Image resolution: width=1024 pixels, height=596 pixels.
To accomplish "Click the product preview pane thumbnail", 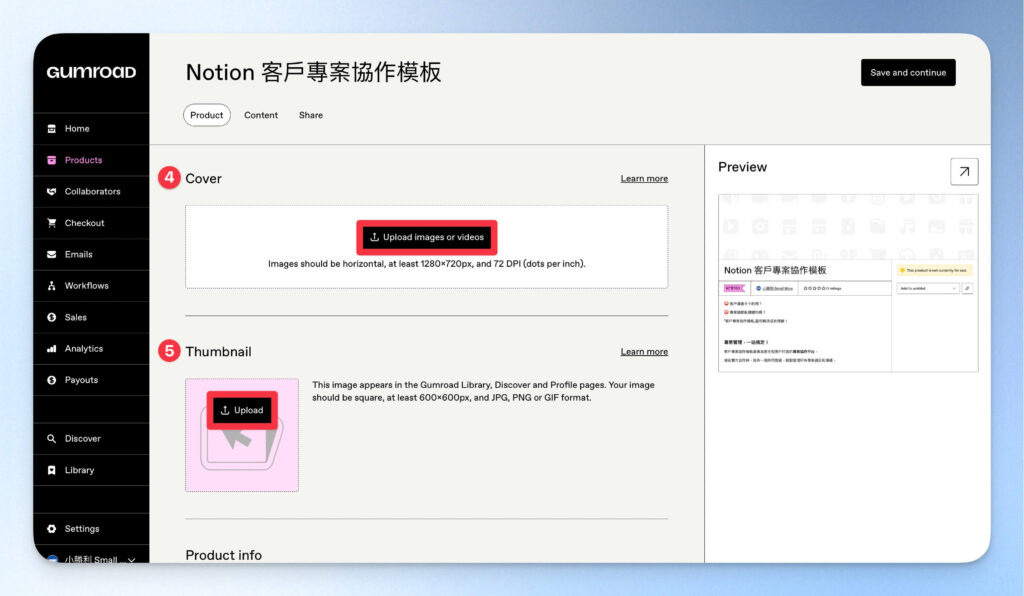I will 848,283.
